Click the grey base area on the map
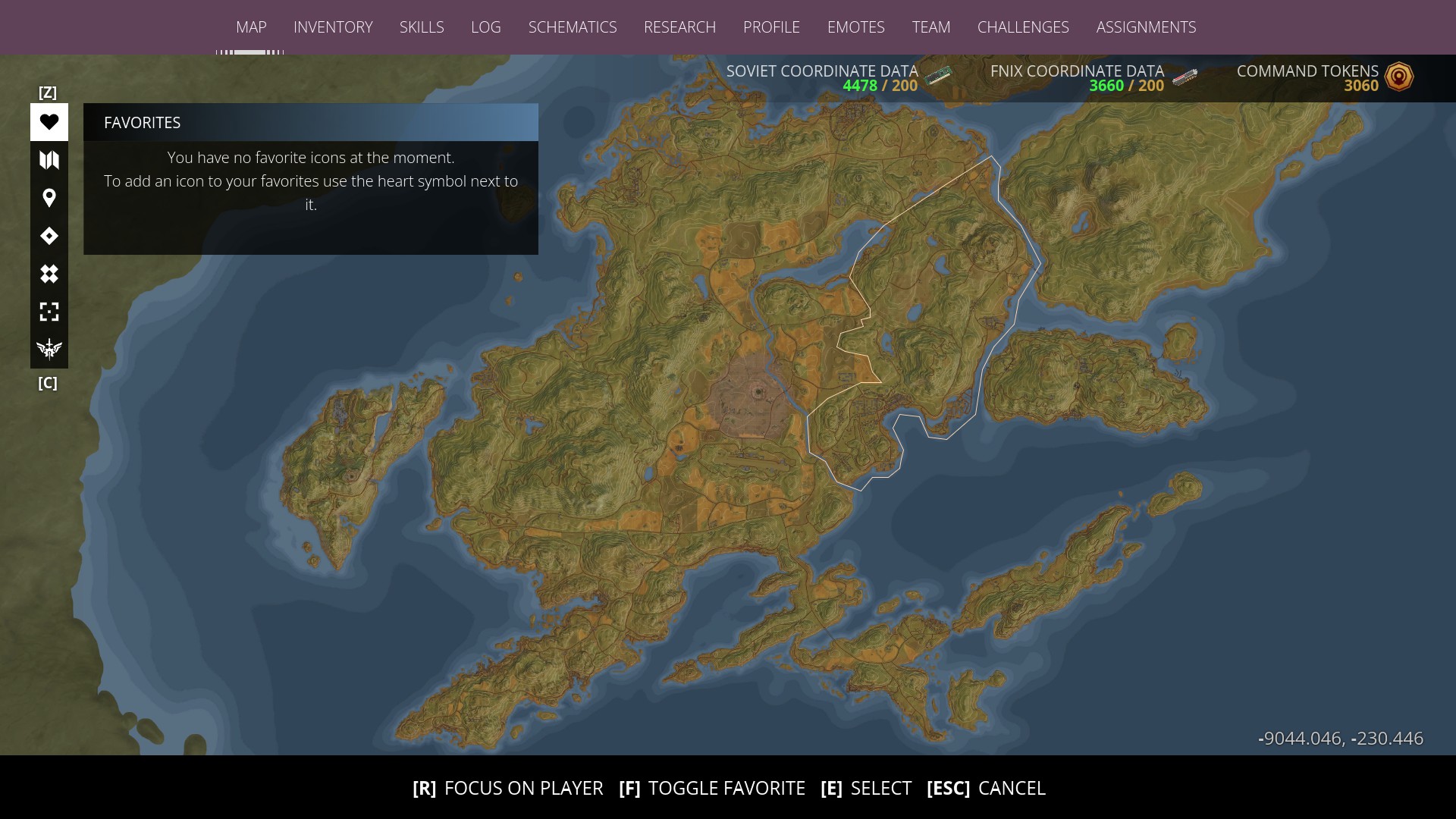 751,398
